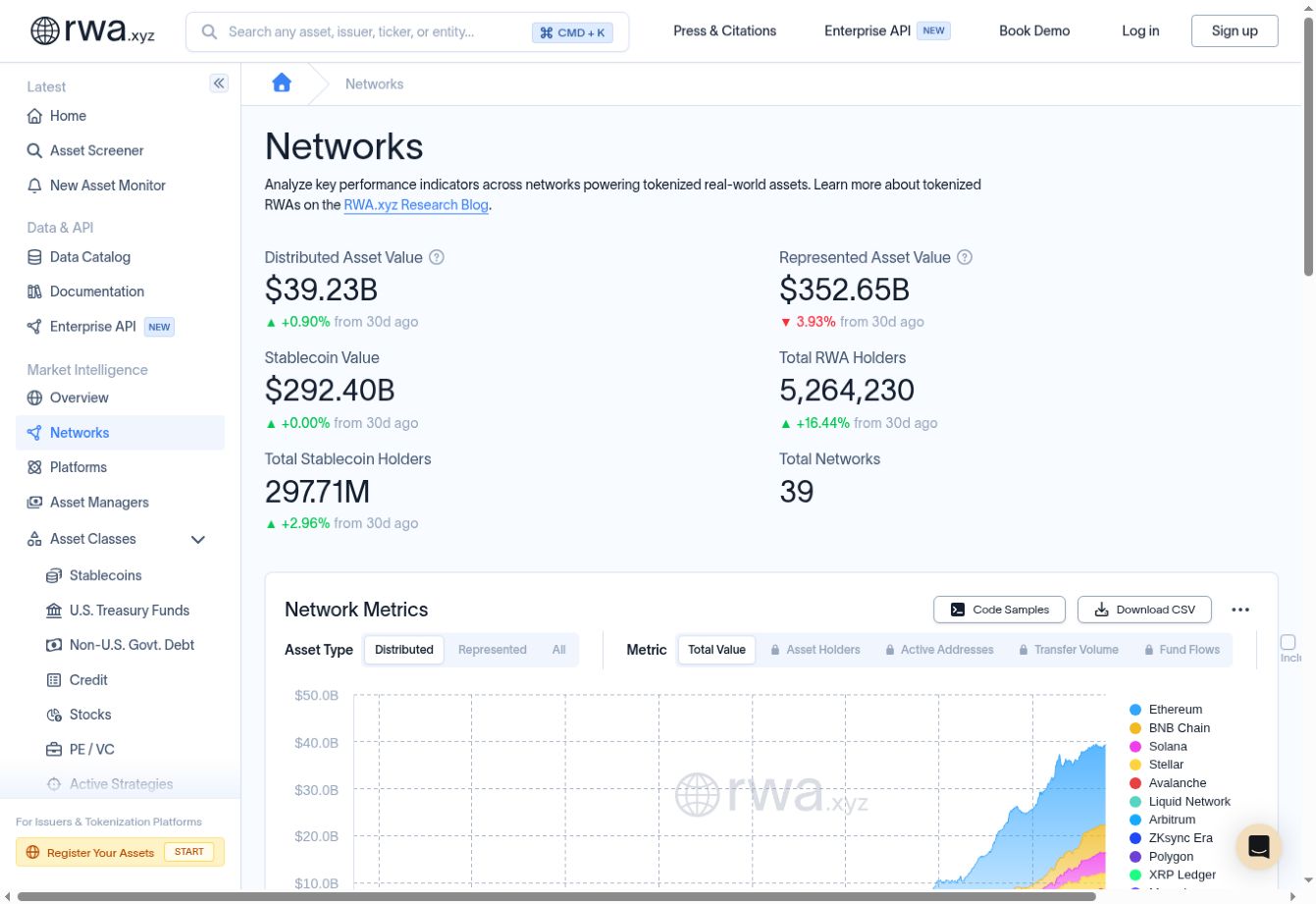Viewport: 1316px width, 904px height.
Task: Focus the asset search input field
Action: point(407,31)
